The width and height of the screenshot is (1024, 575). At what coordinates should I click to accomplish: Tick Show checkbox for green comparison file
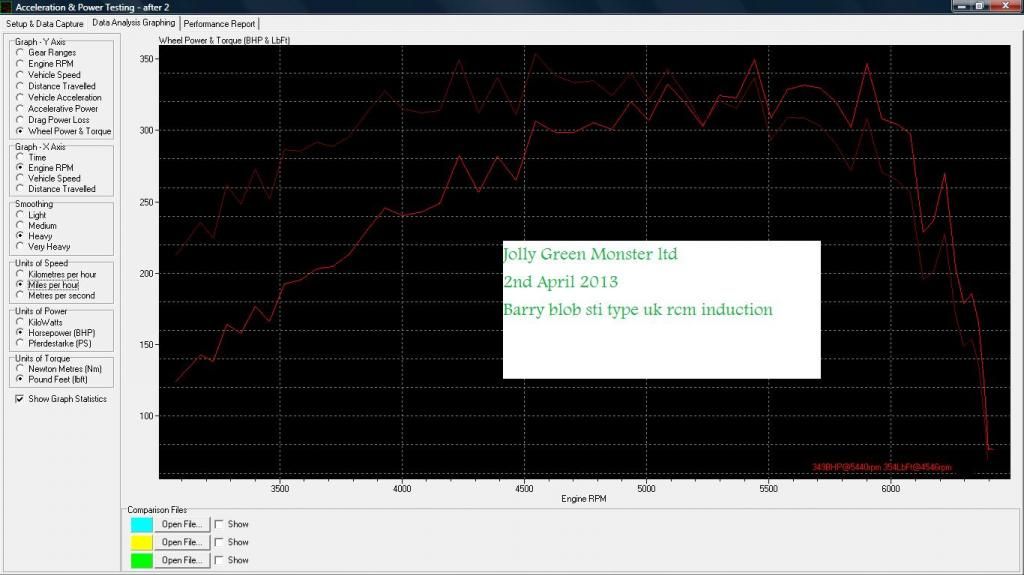pos(220,560)
